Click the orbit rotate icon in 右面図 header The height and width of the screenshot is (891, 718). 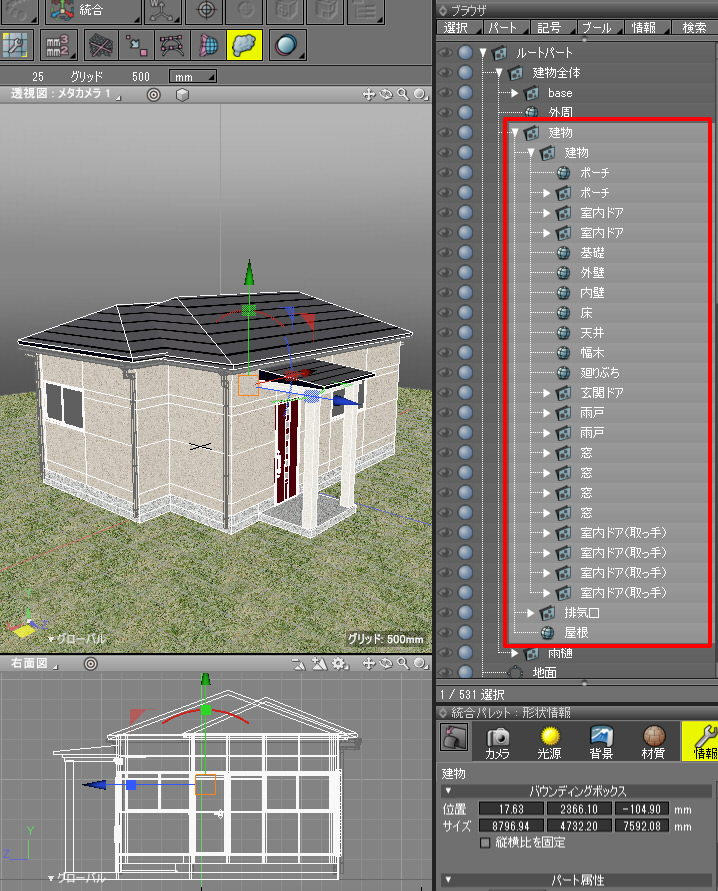point(386,663)
